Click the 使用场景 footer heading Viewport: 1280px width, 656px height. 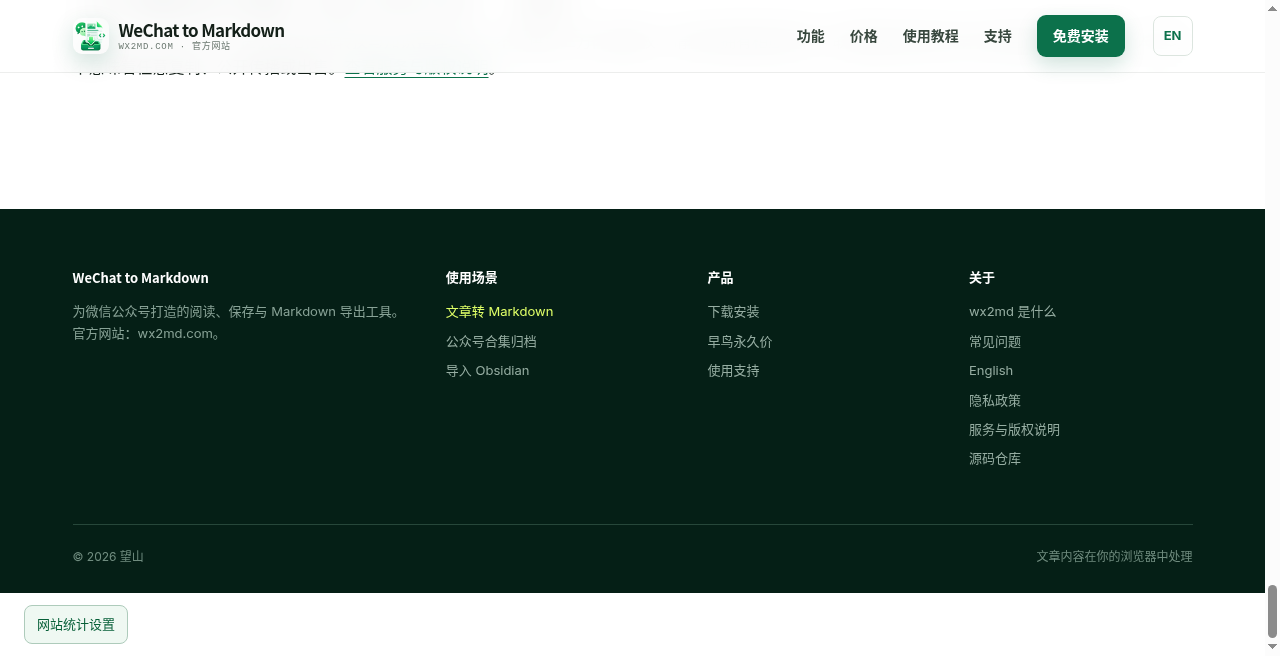tap(472, 278)
